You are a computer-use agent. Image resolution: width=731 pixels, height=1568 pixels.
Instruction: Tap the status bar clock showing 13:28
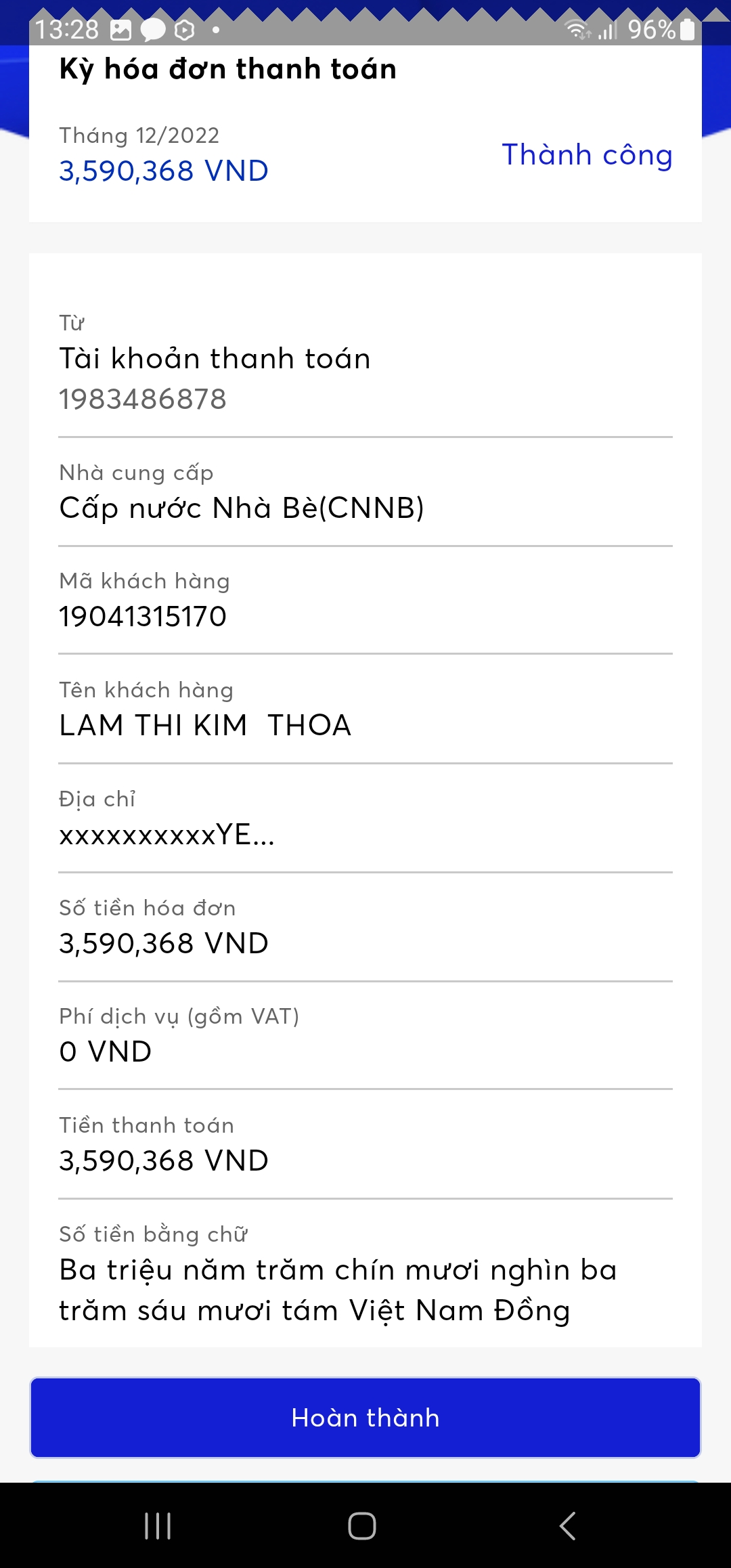coord(66,29)
